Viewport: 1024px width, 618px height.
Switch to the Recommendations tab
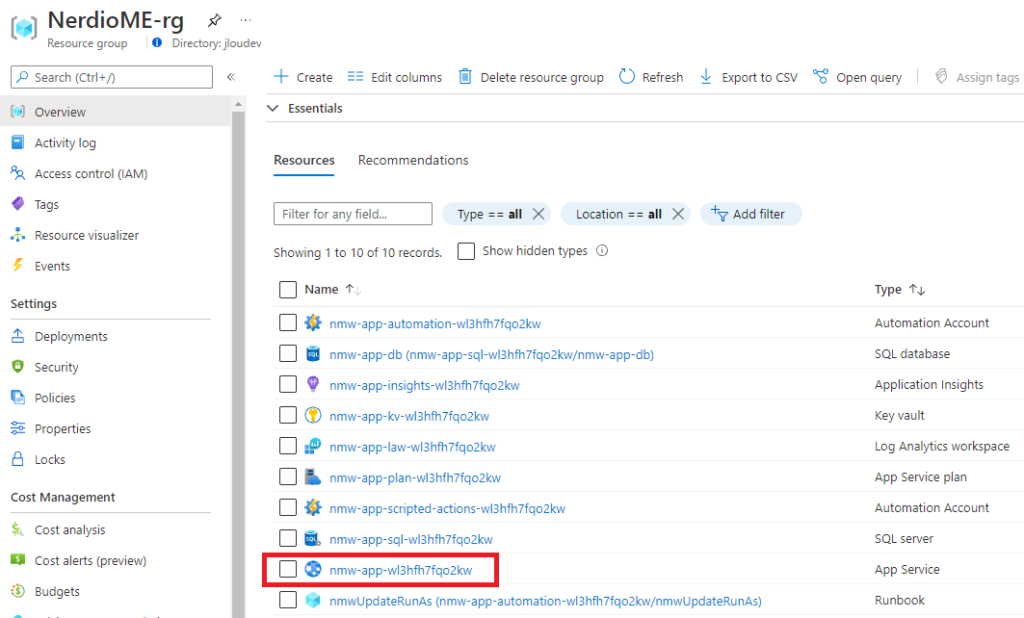(x=413, y=160)
